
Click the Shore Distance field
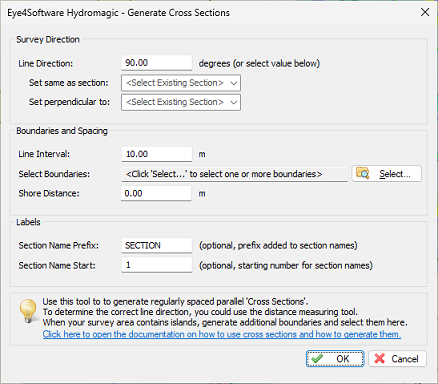(x=156, y=193)
